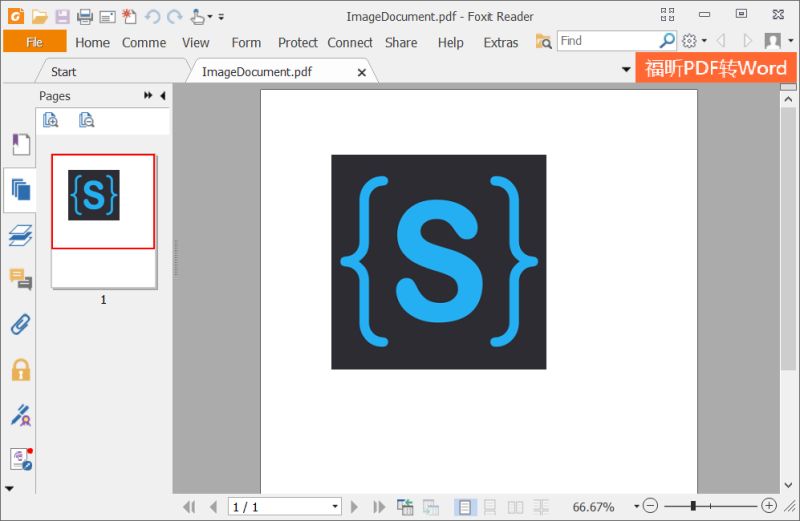This screenshot has width=800, height=521.
Task: Enlarge page thumbnails icon
Action: [51, 120]
